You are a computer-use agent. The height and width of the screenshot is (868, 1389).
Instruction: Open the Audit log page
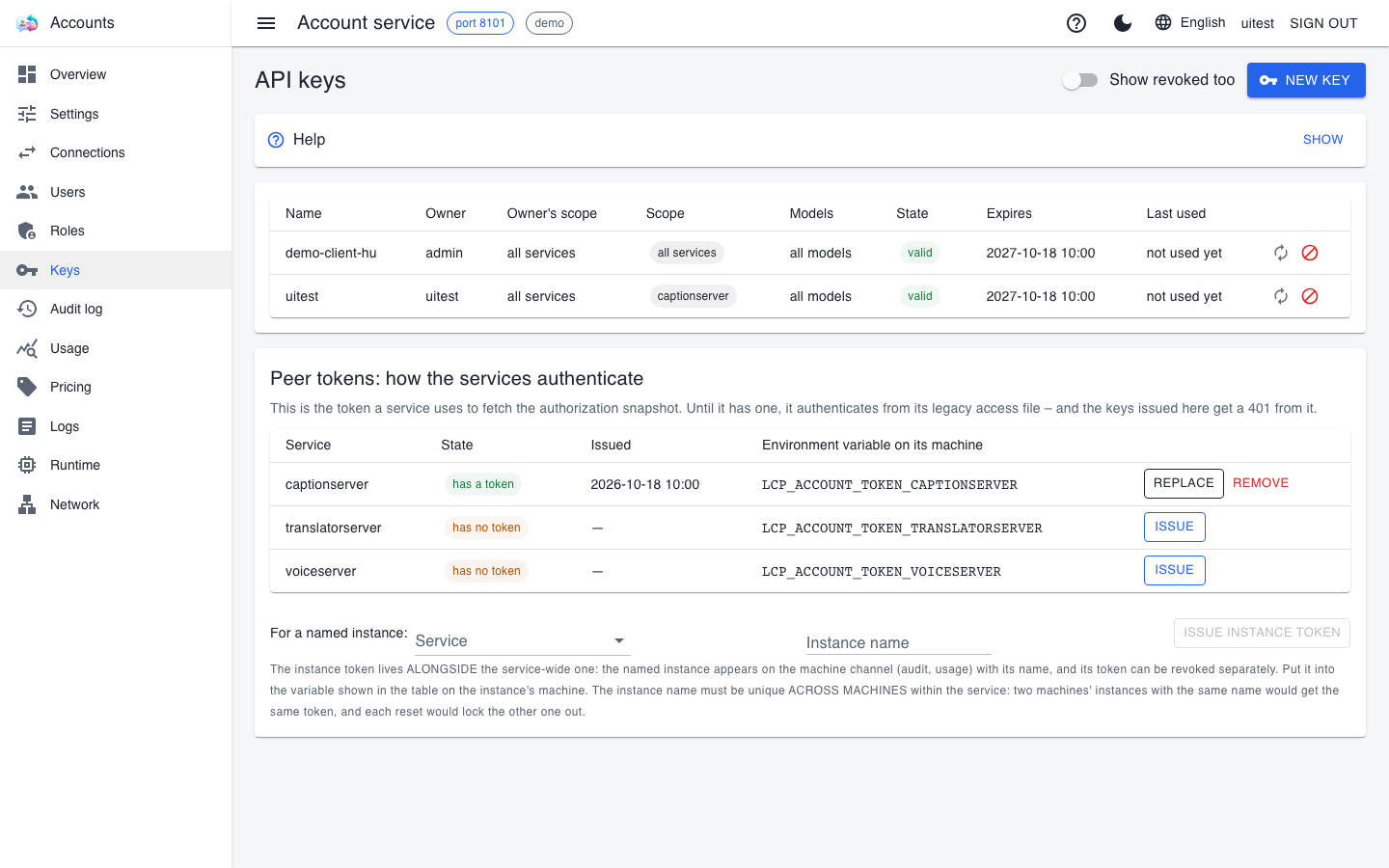(116, 309)
